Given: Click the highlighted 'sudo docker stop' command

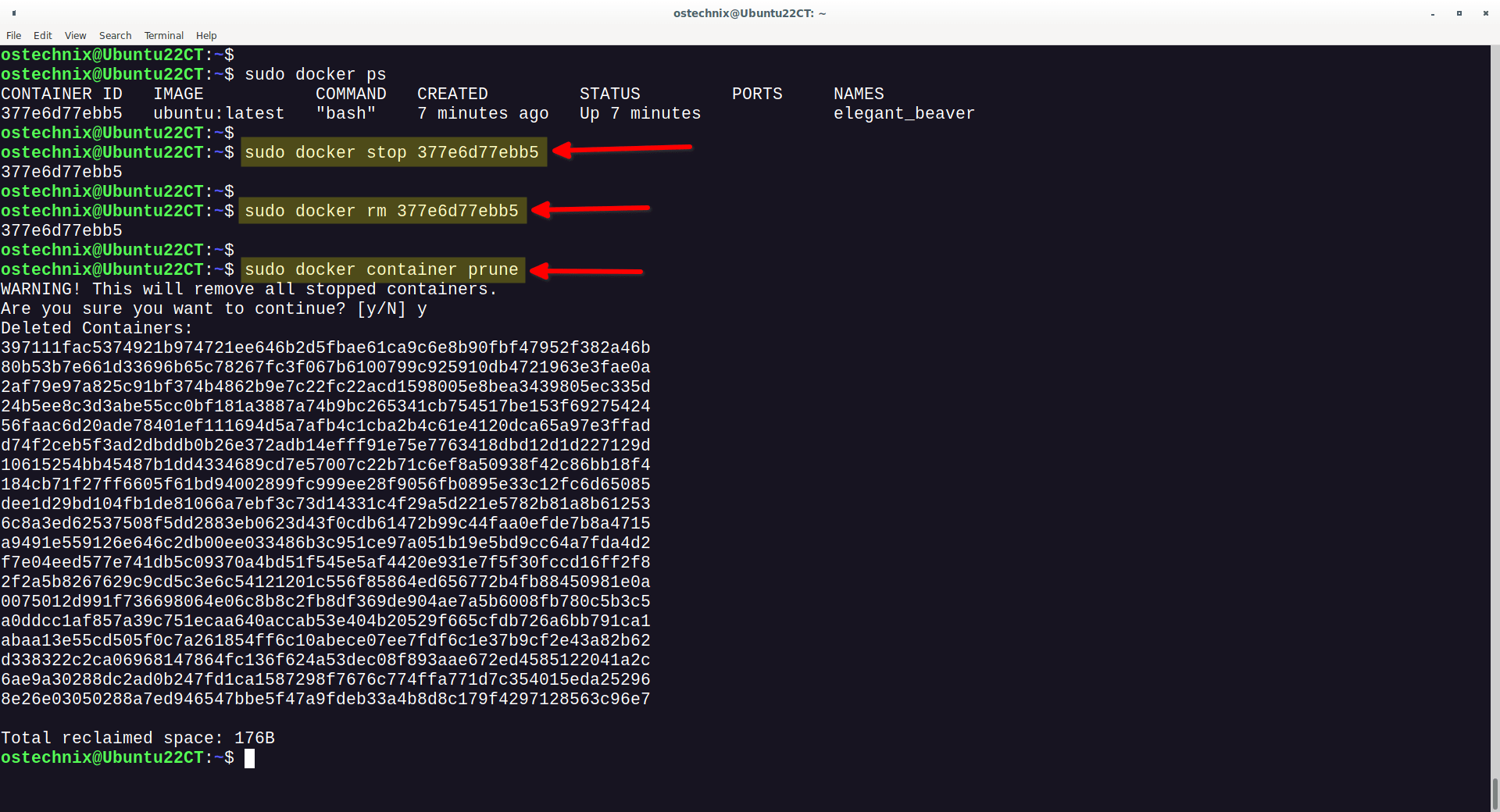Looking at the screenshot, I should tap(392, 152).
